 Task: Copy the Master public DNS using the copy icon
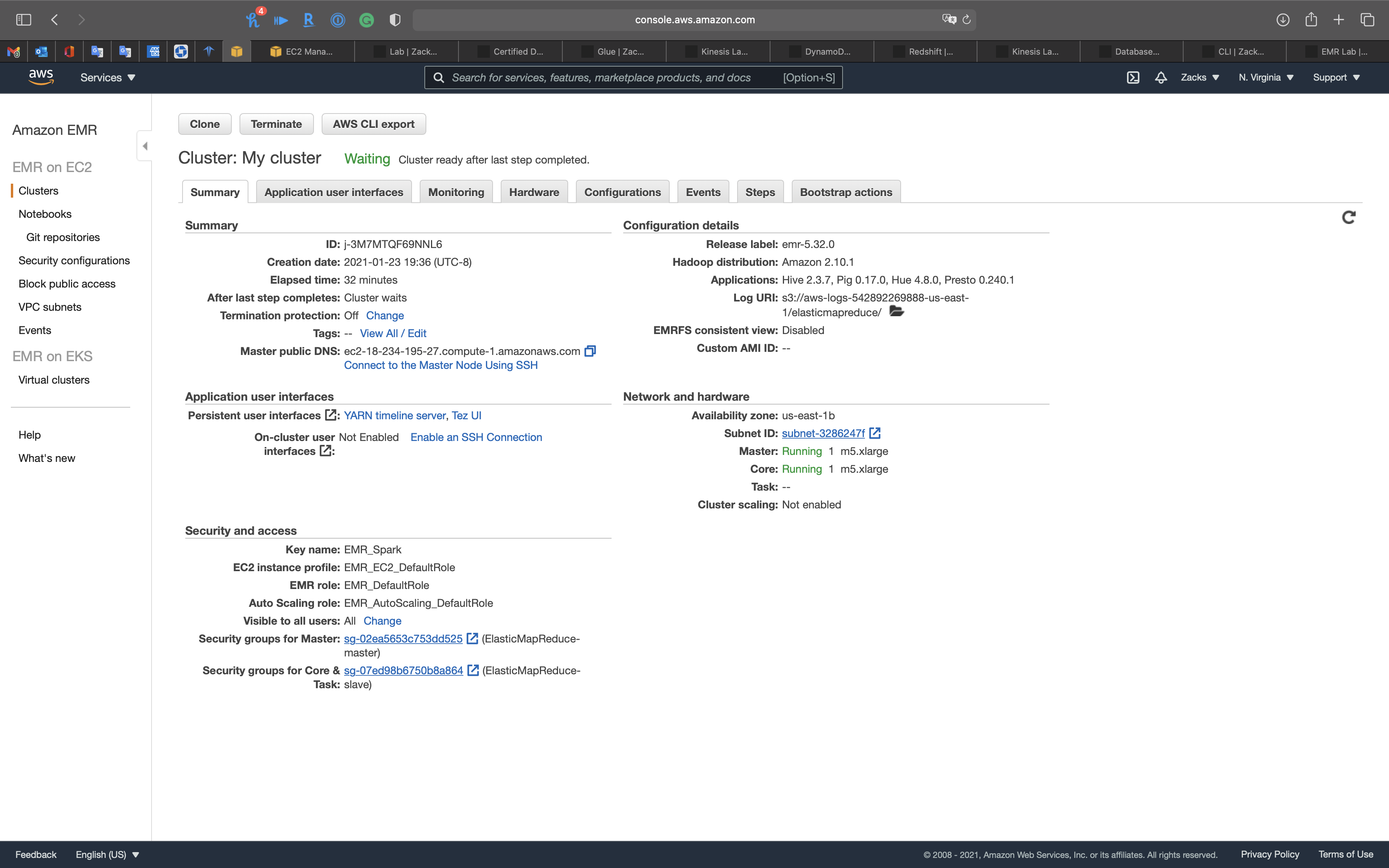[590, 351]
